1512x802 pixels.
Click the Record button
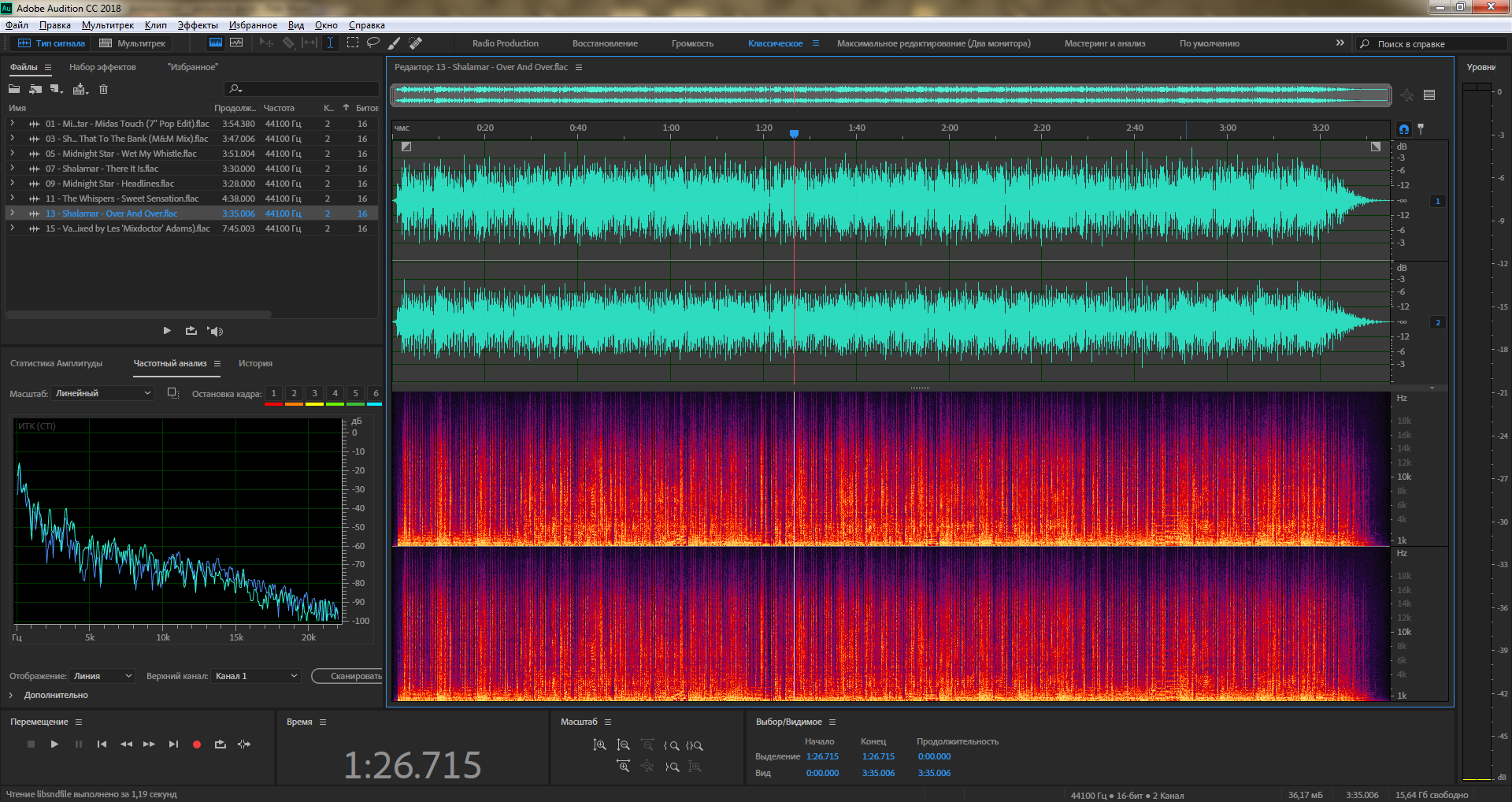(x=197, y=744)
